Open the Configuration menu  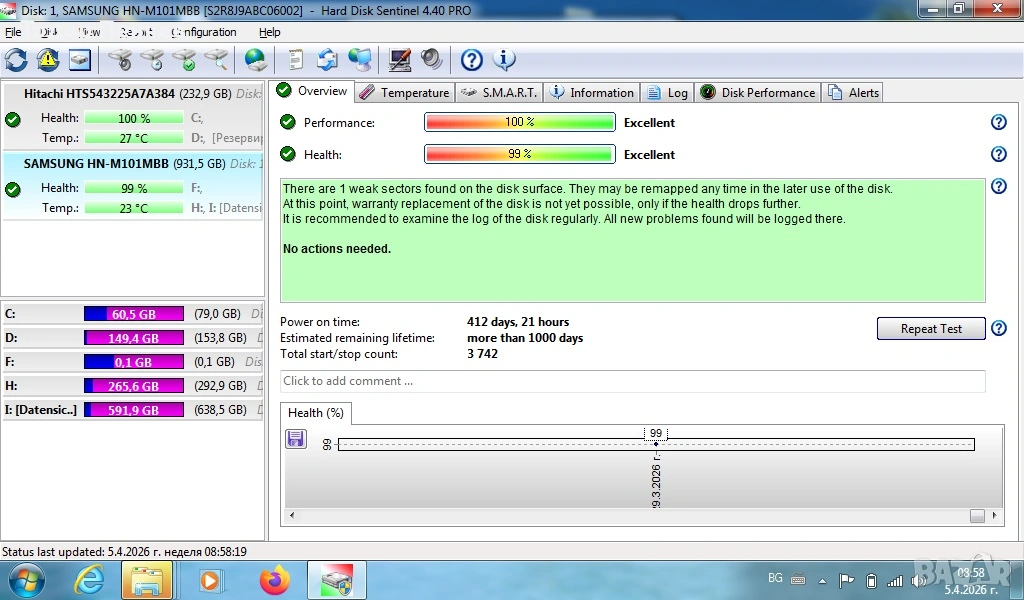click(204, 32)
